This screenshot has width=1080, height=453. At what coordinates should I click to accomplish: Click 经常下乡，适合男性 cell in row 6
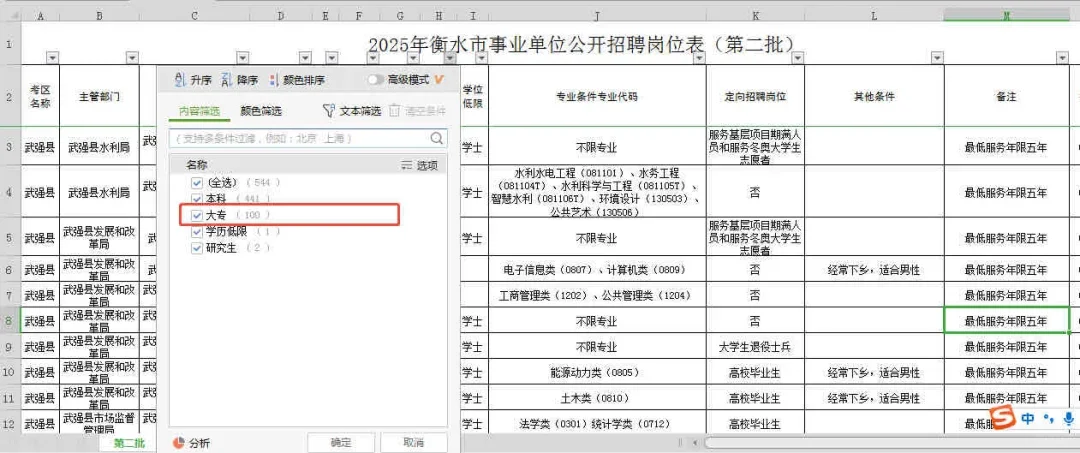874,269
